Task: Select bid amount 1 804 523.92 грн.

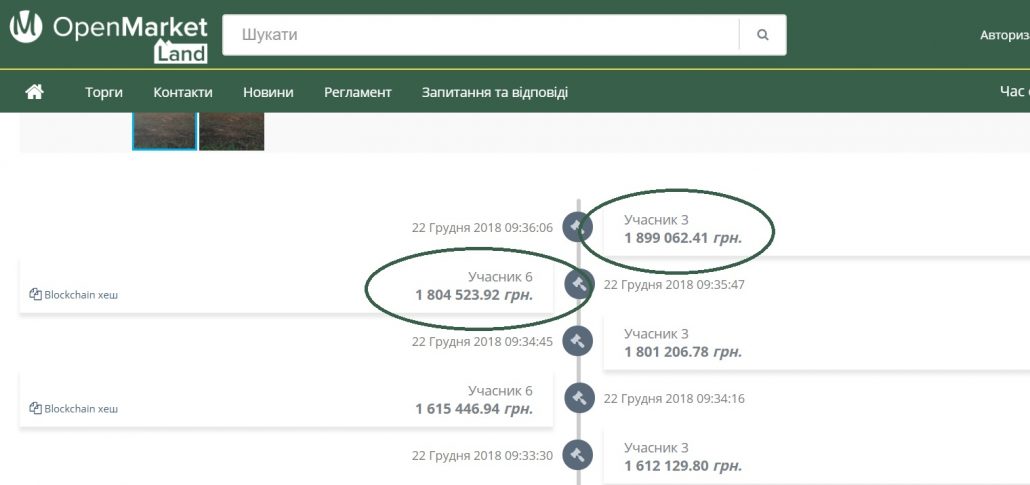Action: coord(474,295)
